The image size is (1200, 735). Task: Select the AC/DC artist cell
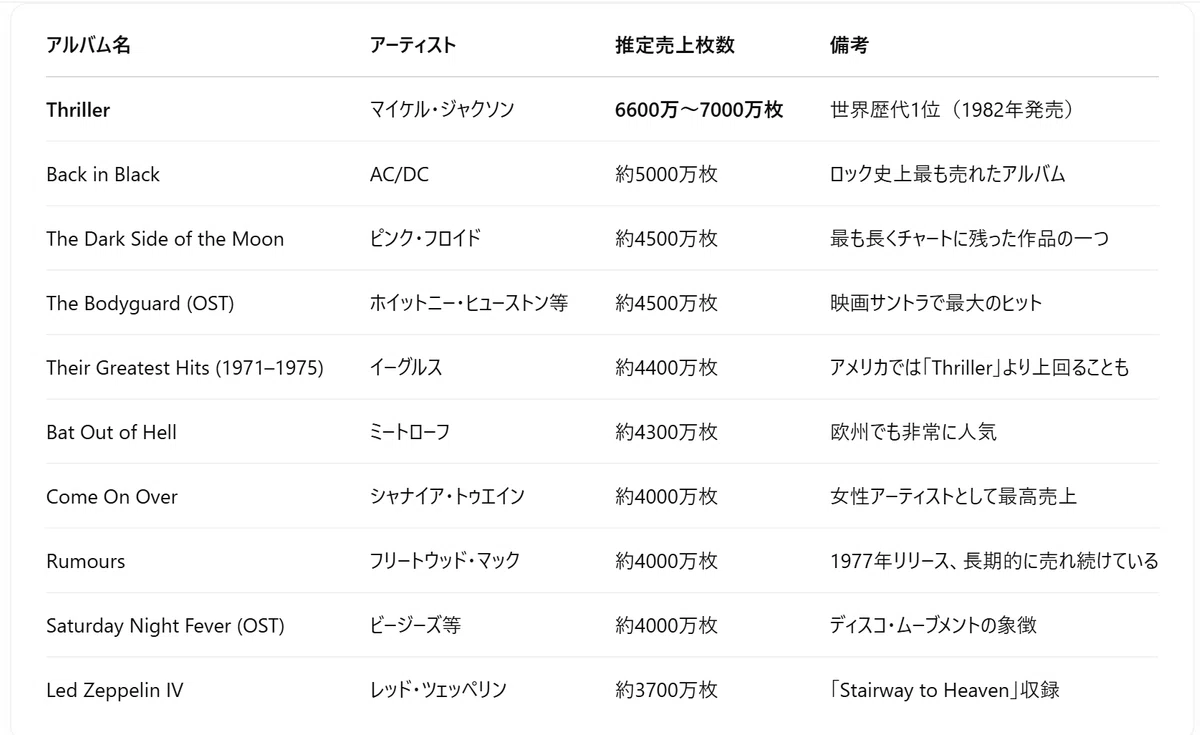[399, 174]
